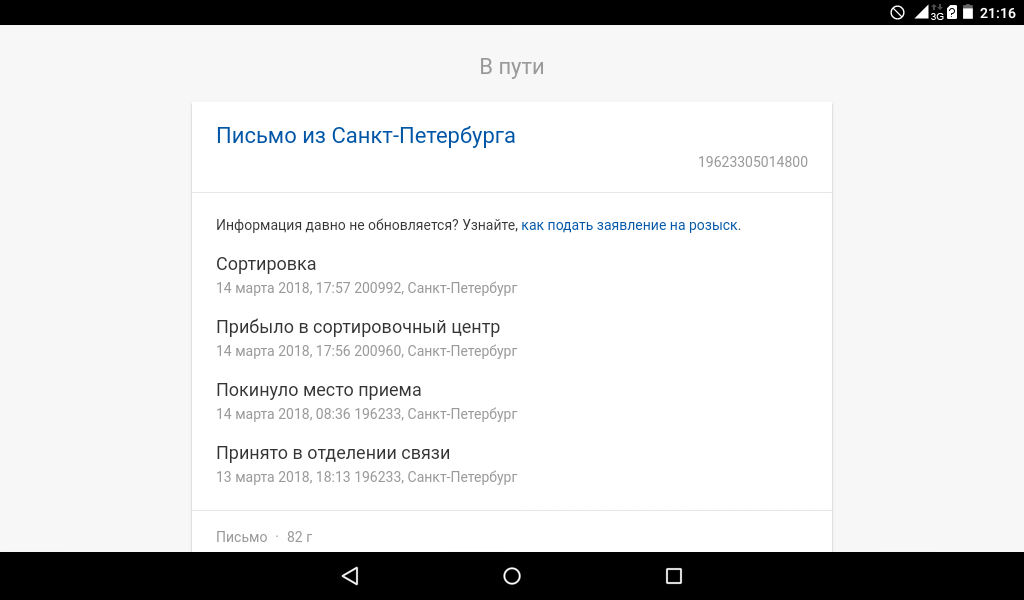This screenshot has width=1024, height=600.
Task: Open recent apps with the square icon
Action: click(674, 576)
